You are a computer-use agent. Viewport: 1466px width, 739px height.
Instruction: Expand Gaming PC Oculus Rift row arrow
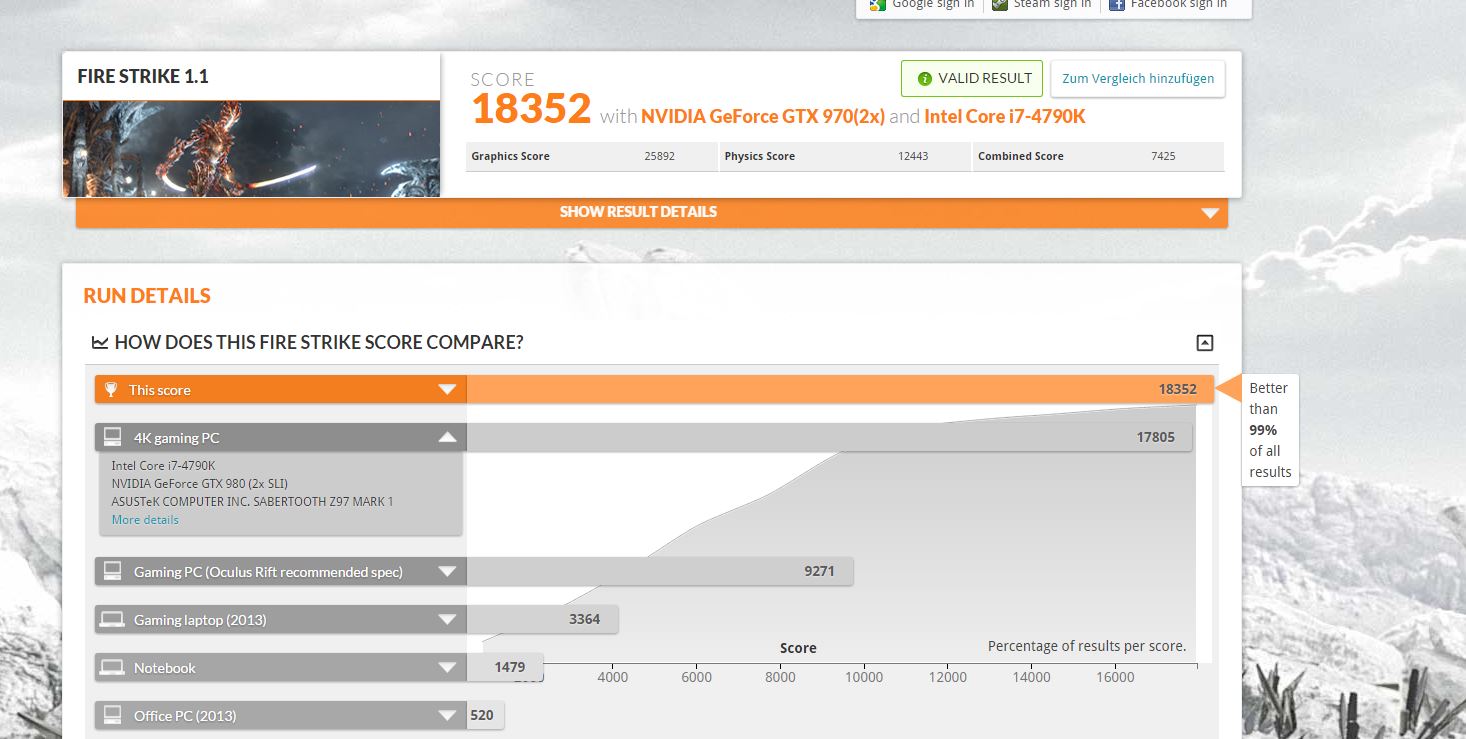coord(447,572)
